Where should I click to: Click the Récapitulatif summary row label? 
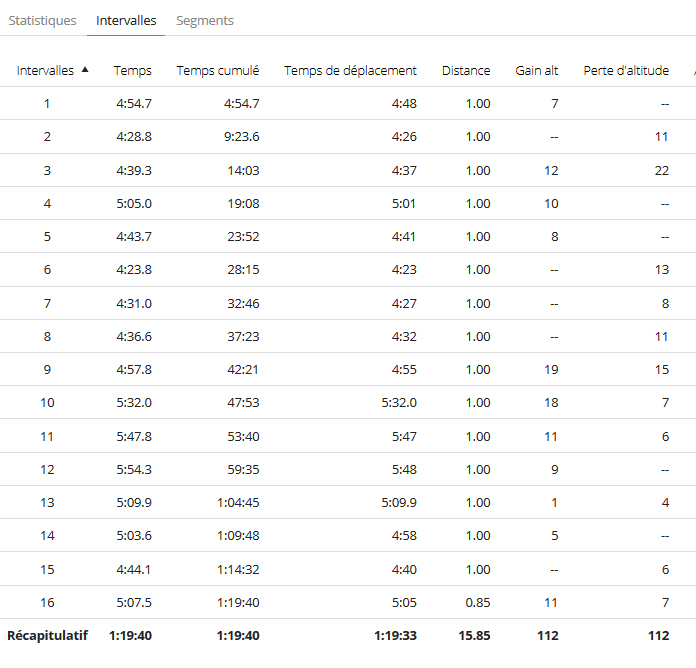(47, 636)
